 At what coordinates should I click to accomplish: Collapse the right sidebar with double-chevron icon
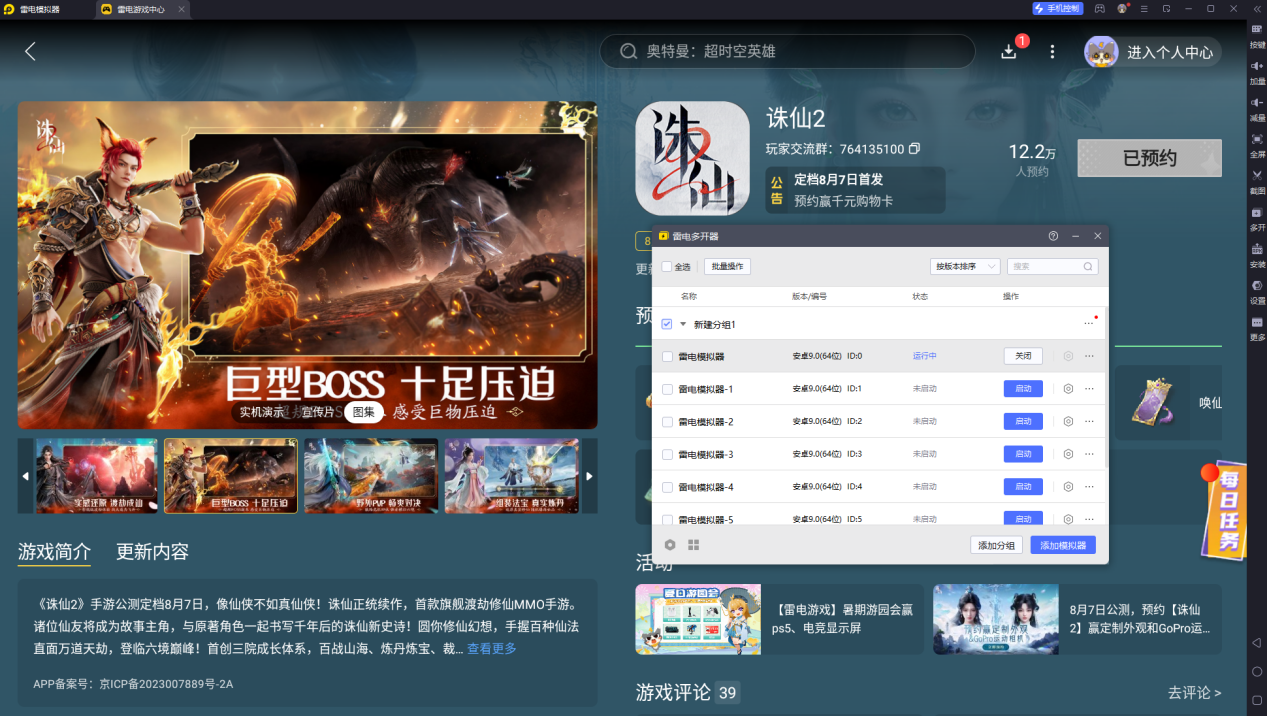1257,8
